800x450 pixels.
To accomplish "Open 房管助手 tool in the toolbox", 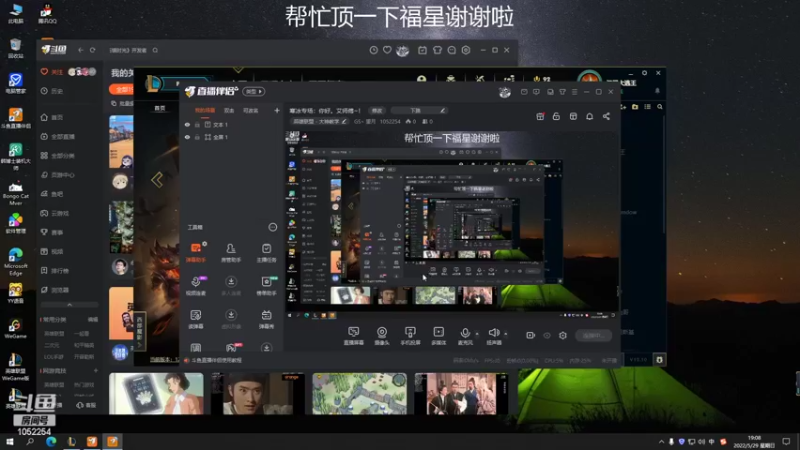I will point(231,252).
